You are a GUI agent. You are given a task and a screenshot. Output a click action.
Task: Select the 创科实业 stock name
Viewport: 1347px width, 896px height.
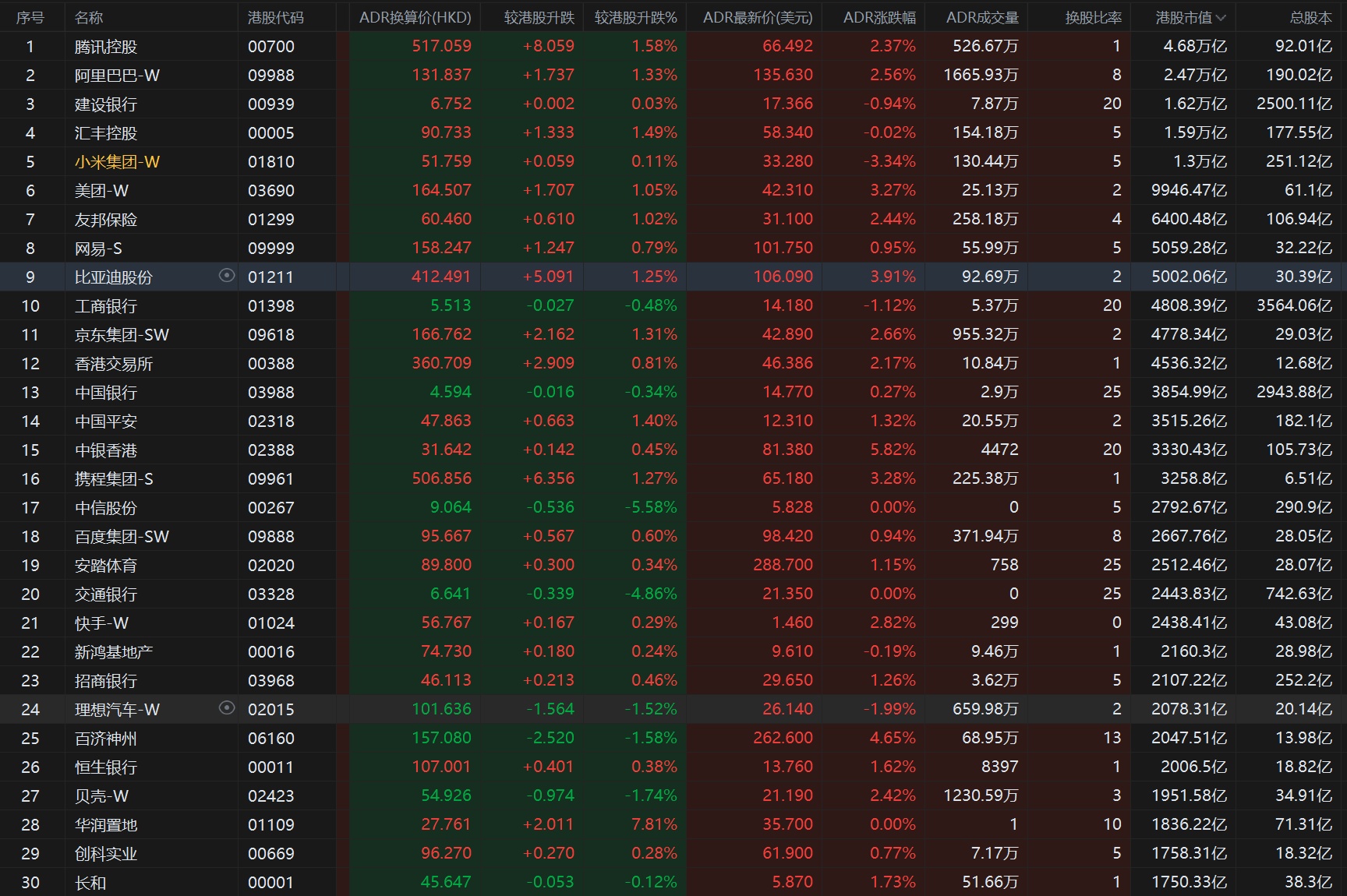coord(106,854)
